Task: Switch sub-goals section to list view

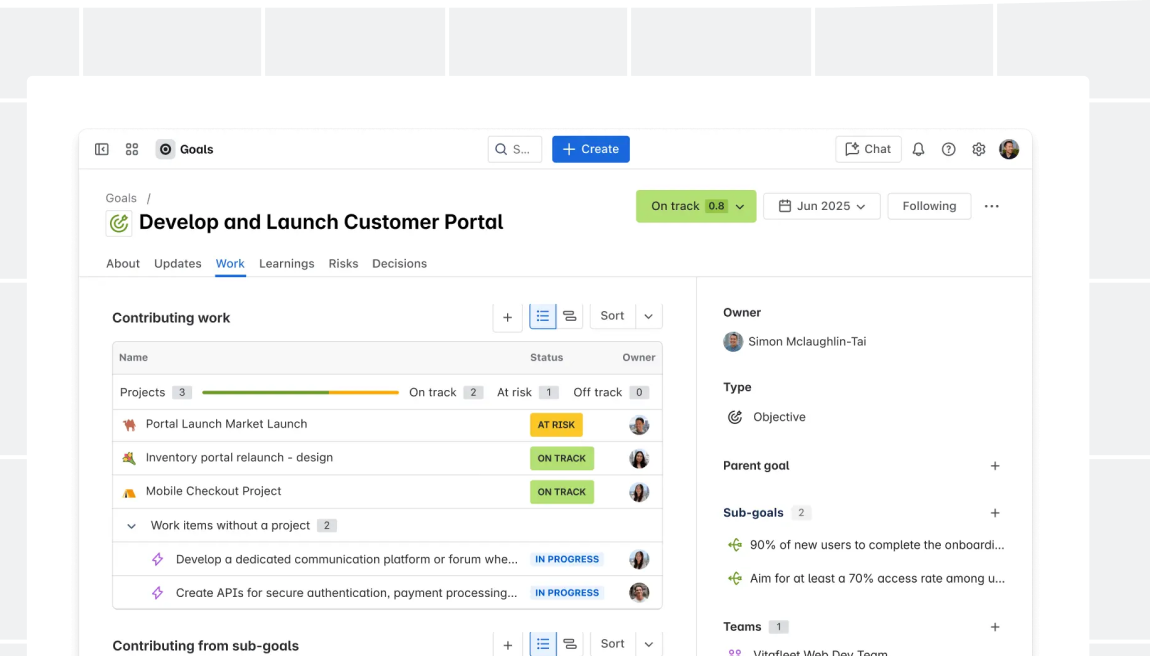Action: 542,644
